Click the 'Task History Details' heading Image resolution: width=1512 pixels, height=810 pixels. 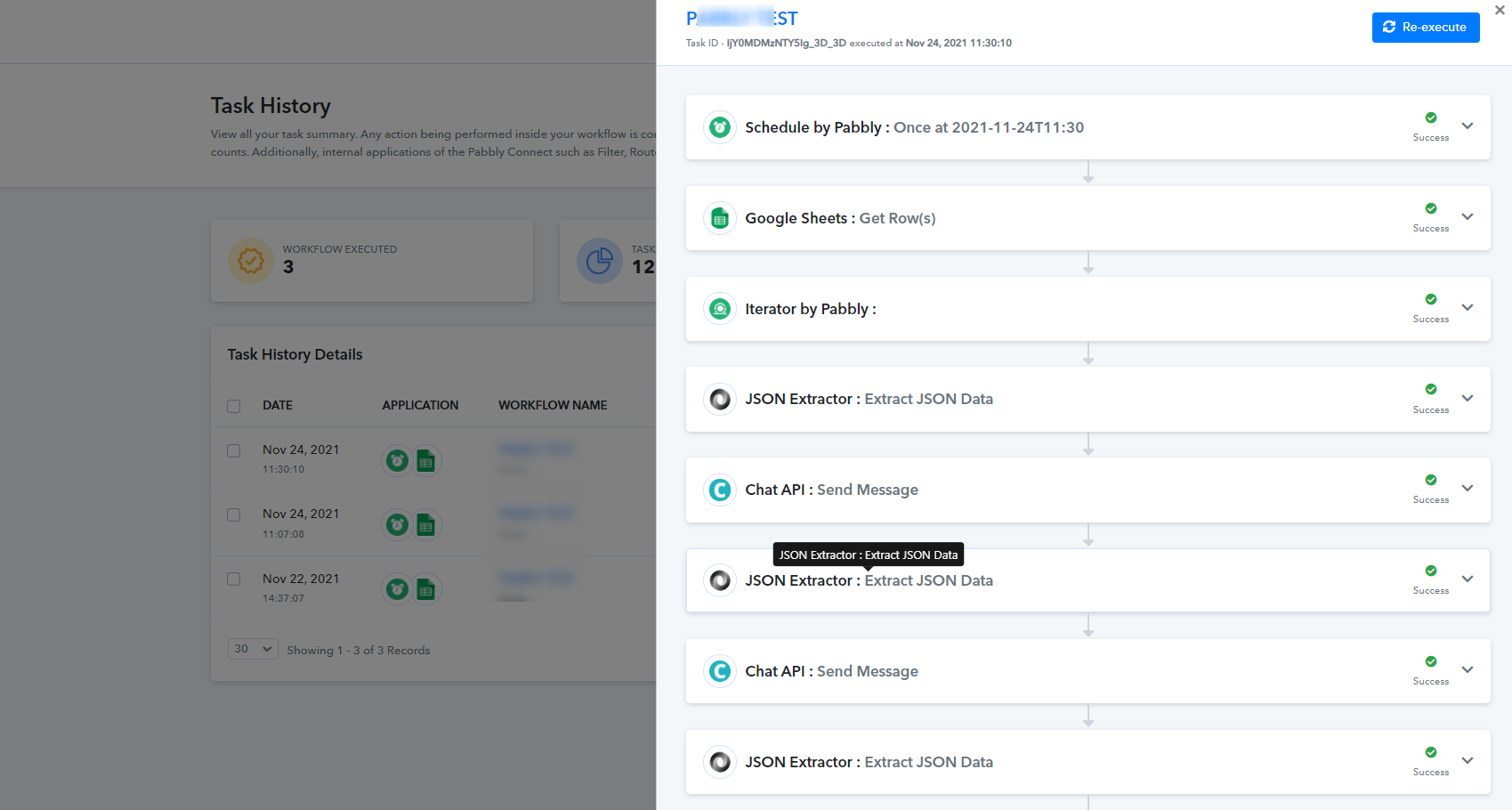point(295,354)
